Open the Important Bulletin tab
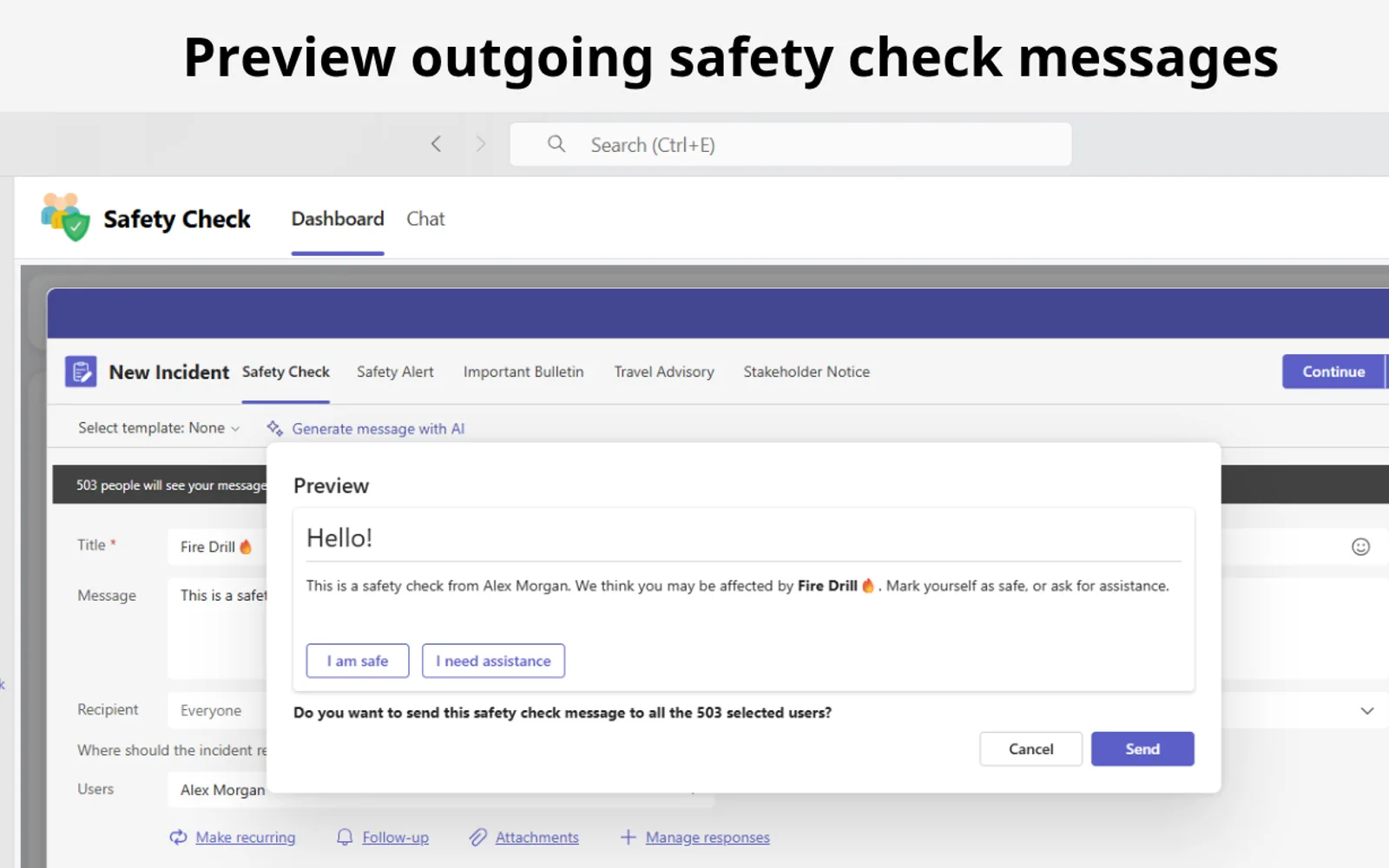Screen dimensions: 1389x868 tap(523, 372)
